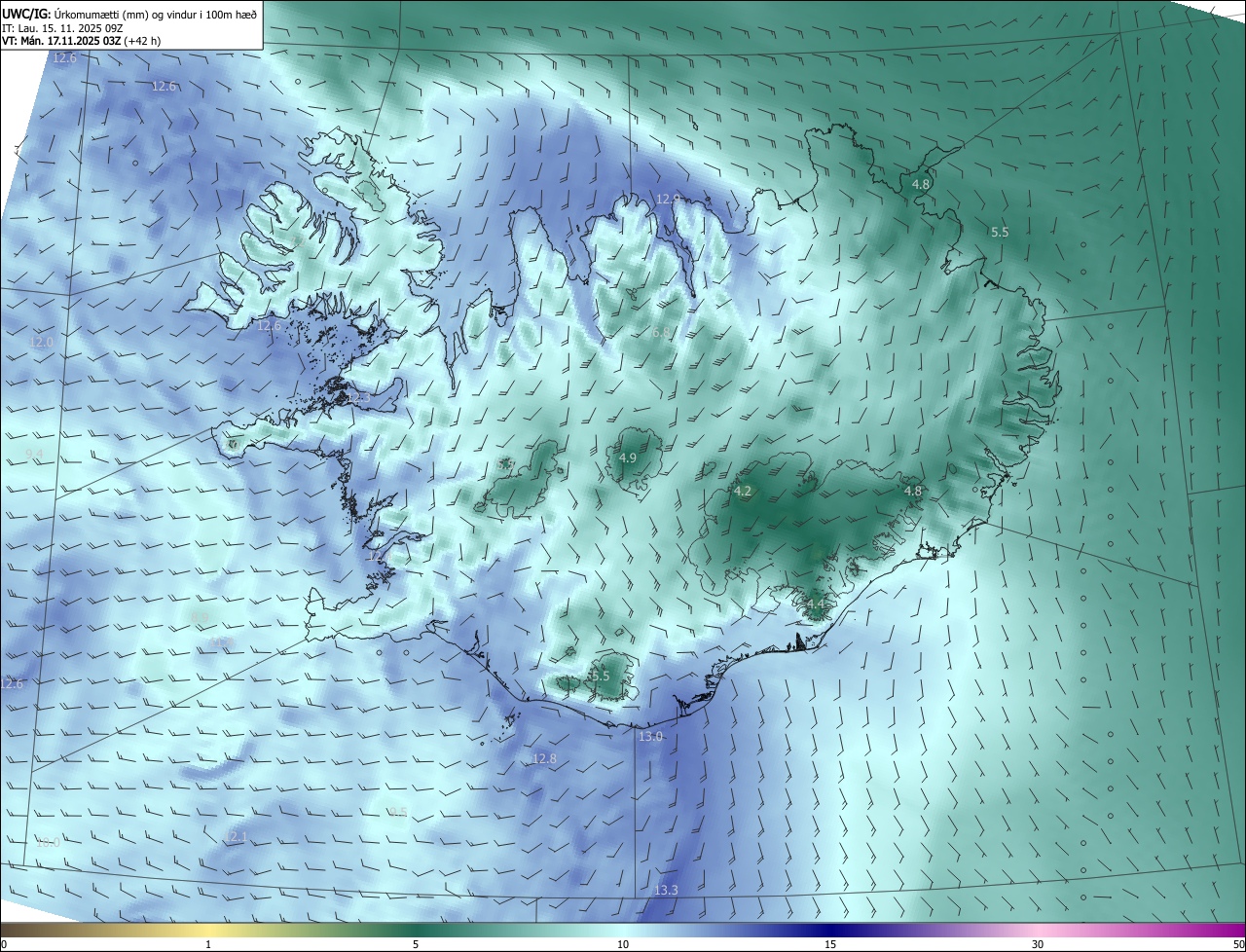Image resolution: width=1246 pixels, height=952 pixels.
Task: Click the 13.0 value below the south coast
Action: tap(650, 737)
